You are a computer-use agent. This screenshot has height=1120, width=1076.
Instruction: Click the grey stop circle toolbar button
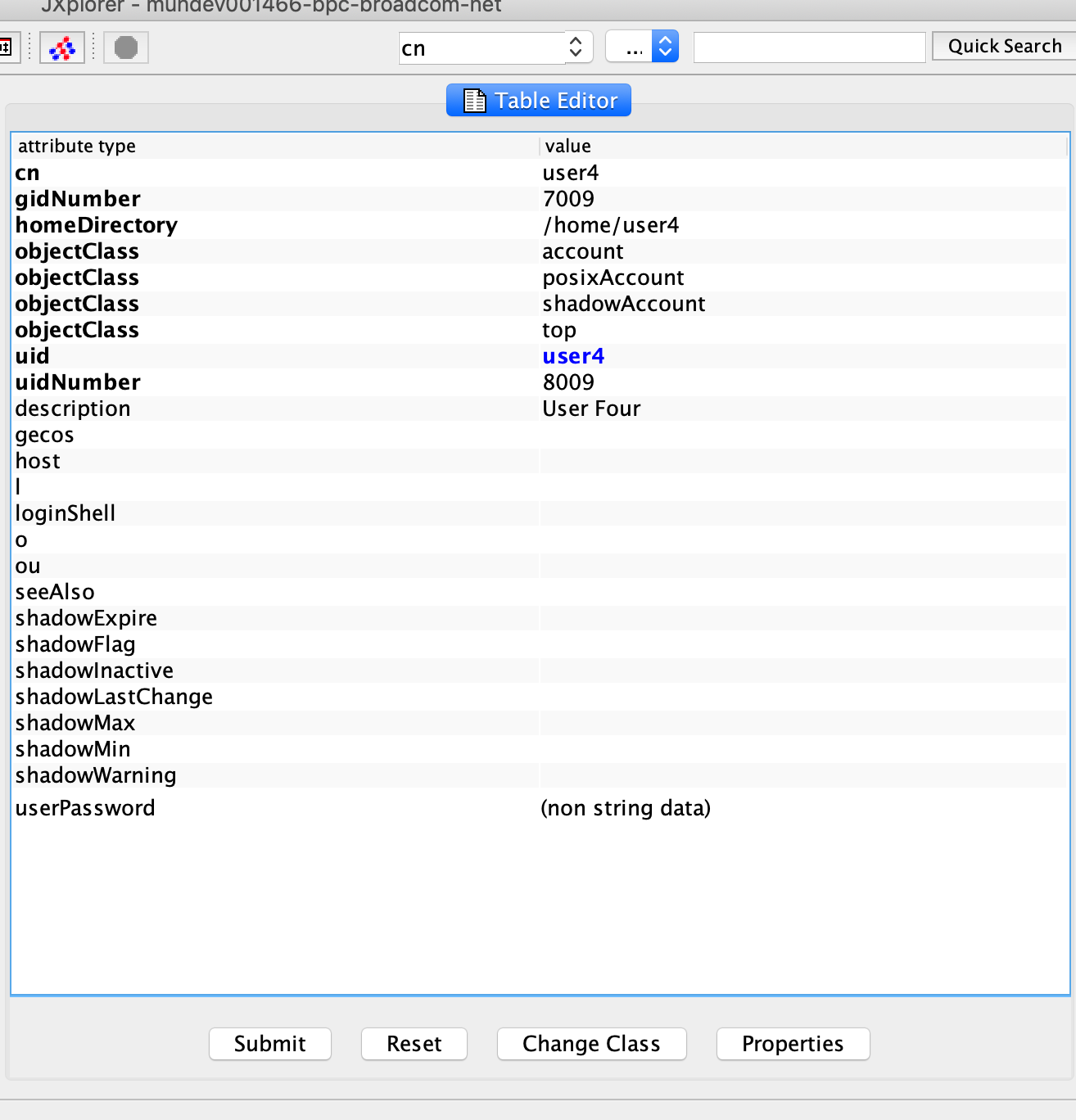click(x=126, y=47)
